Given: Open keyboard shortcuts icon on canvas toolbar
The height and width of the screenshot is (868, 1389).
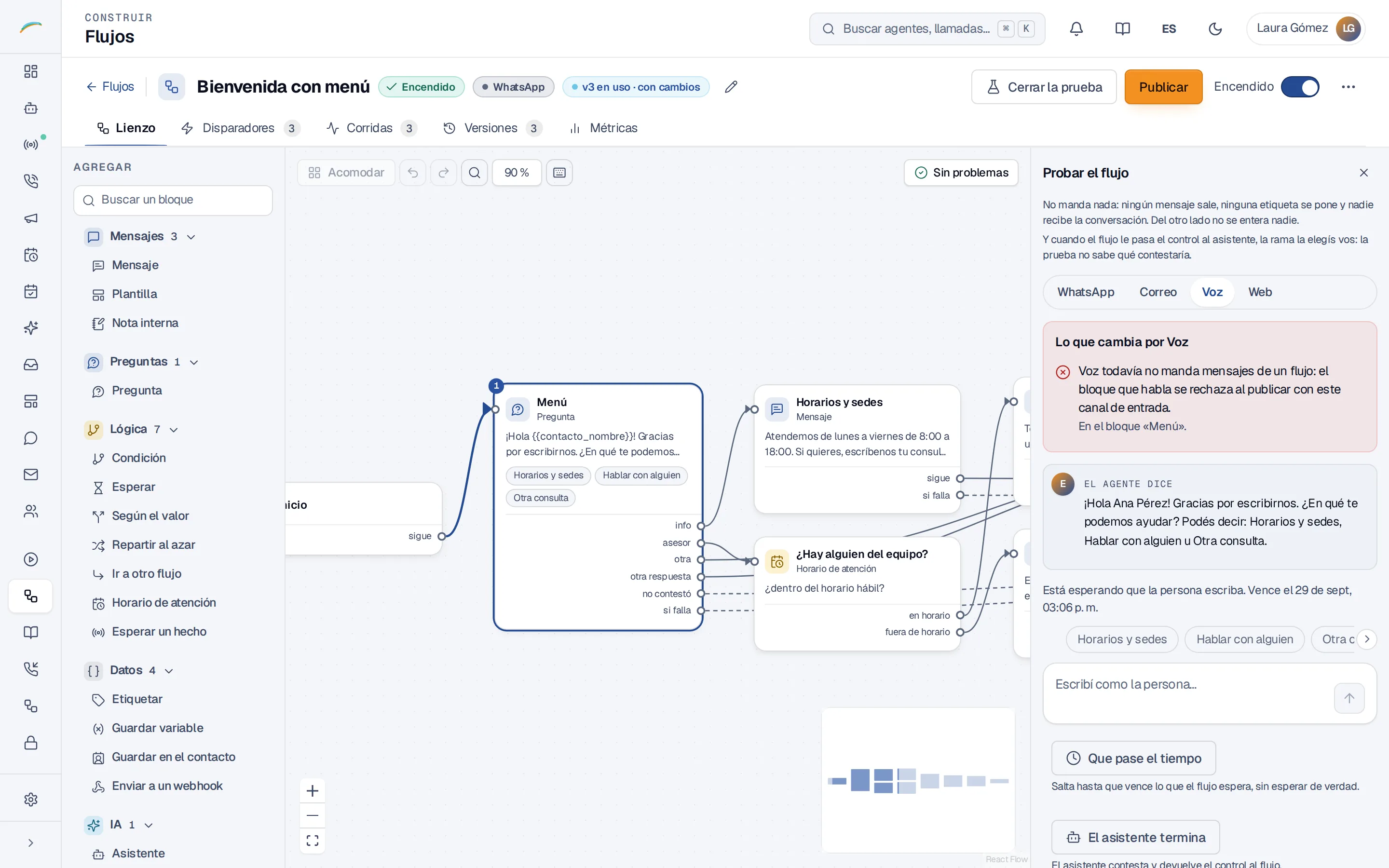Looking at the screenshot, I should [559, 173].
